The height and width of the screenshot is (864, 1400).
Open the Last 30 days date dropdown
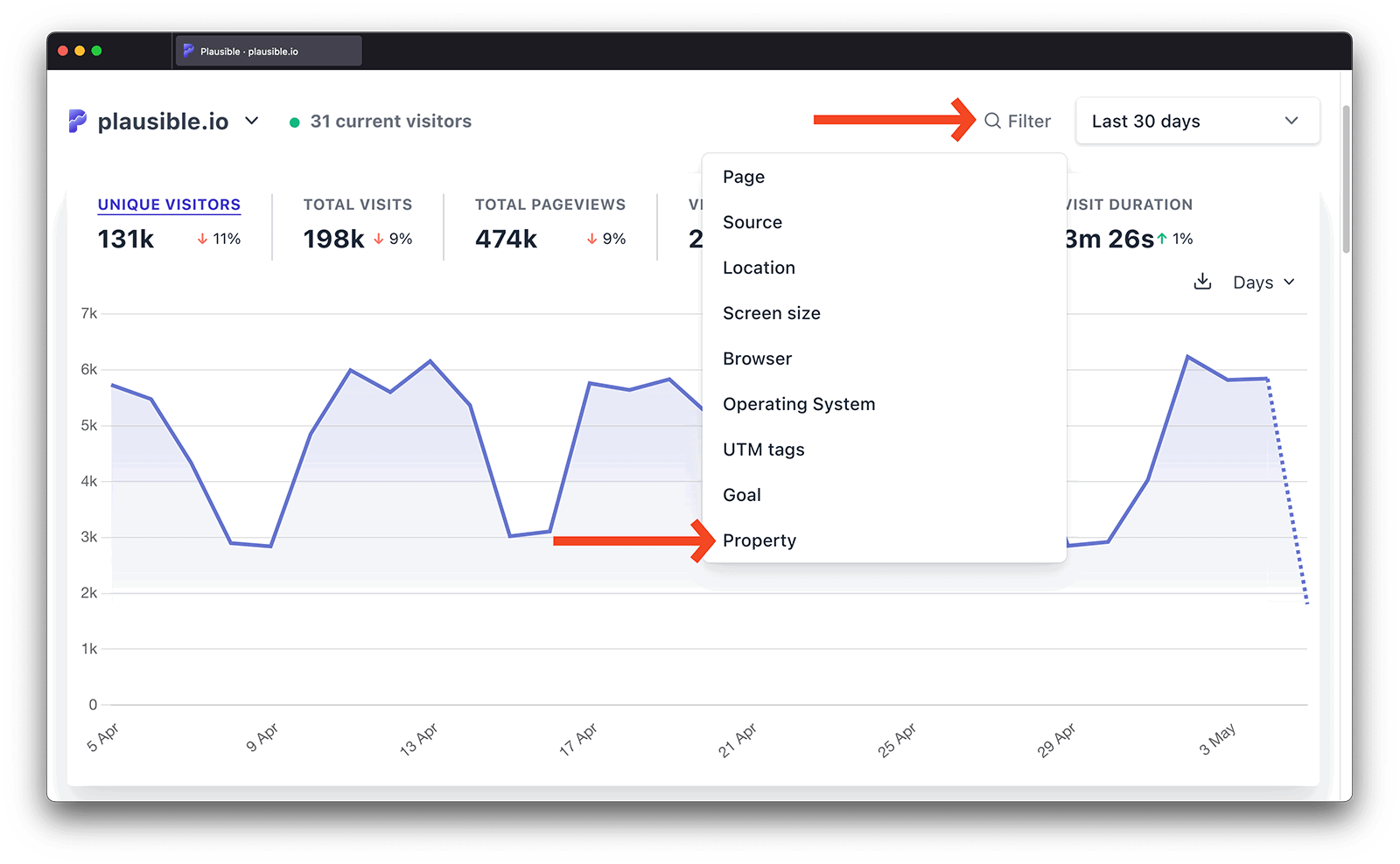1196,121
